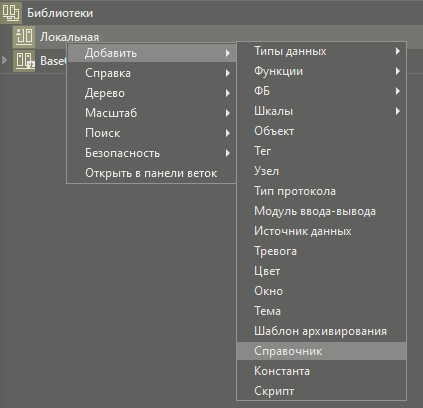Add a Модуль ввода-вывода item
The image size is (423, 408).
pos(322,211)
